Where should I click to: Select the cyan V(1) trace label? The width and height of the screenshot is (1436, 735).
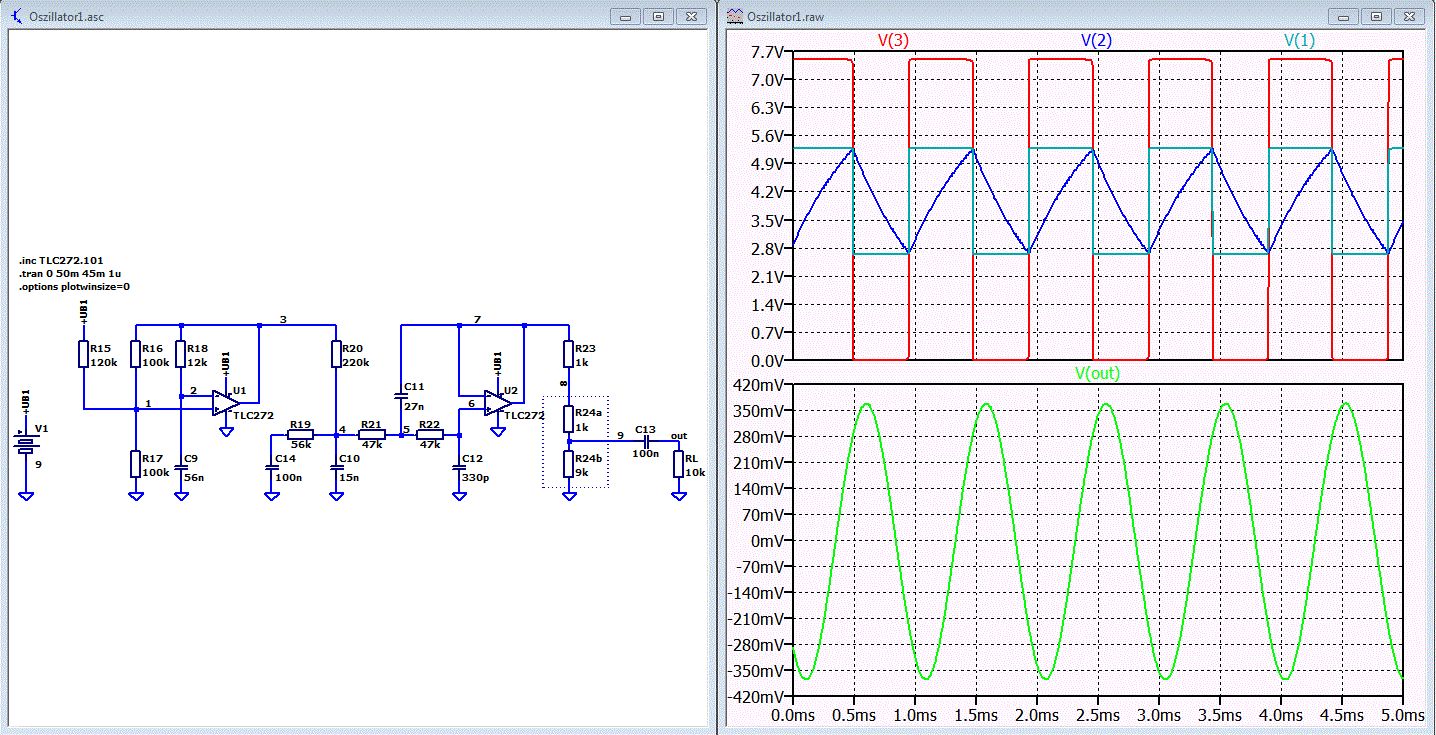pyautogui.click(x=1299, y=41)
